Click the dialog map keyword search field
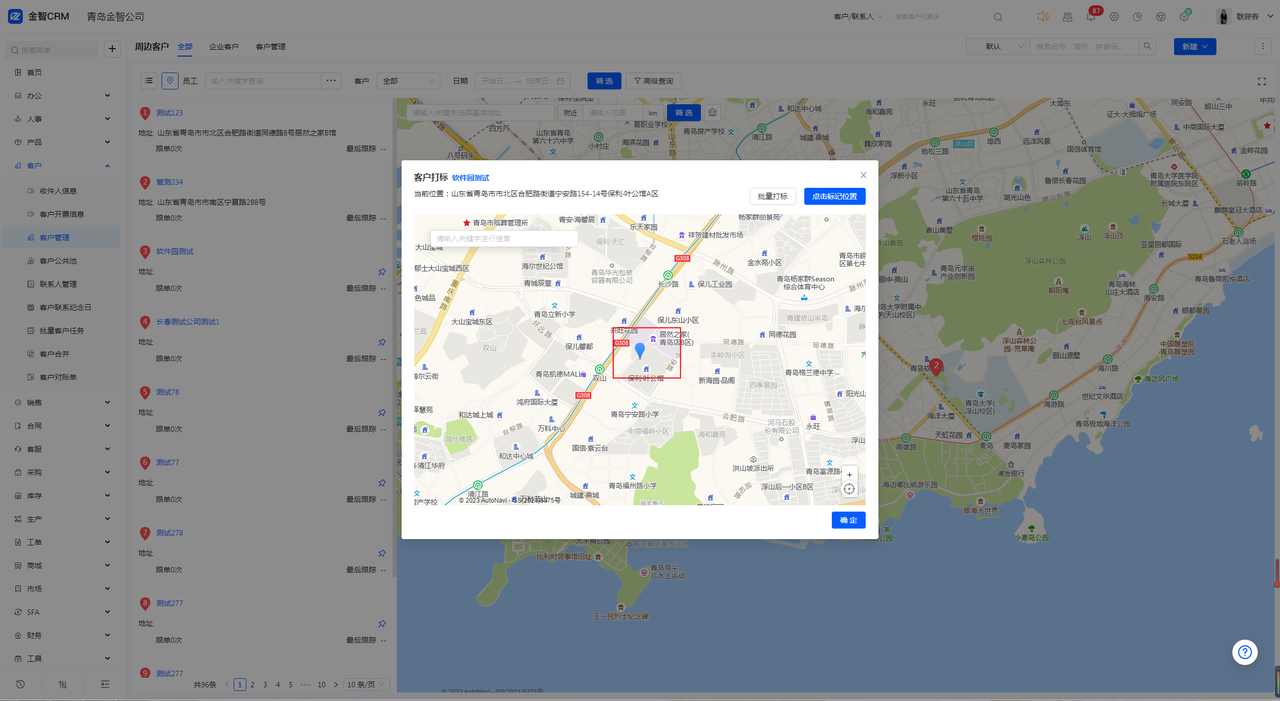Image resolution: width=1280 pixels, height=701 pixels. click(504, 238)
